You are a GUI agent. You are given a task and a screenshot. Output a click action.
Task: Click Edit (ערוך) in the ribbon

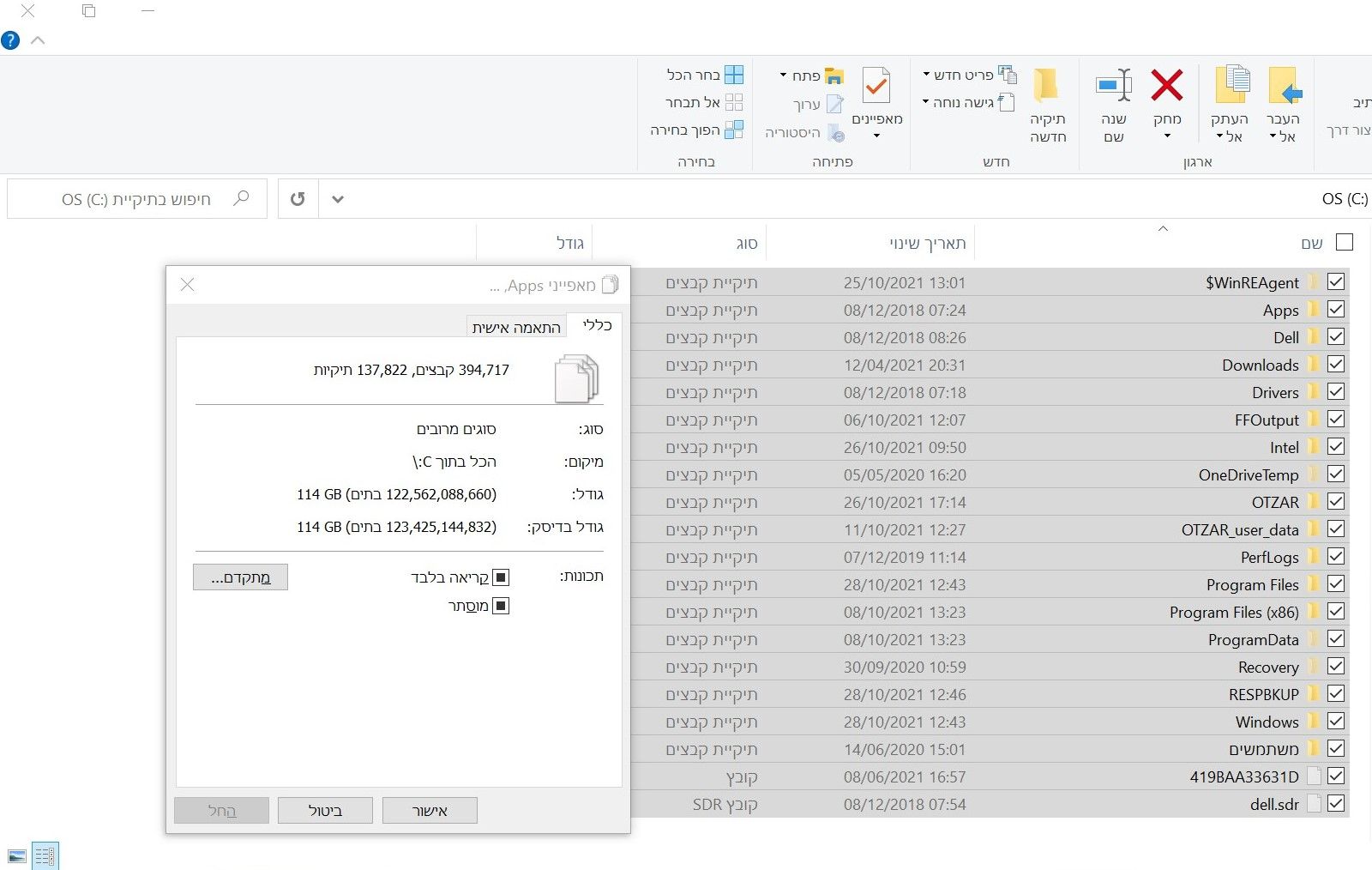point(818,105)
